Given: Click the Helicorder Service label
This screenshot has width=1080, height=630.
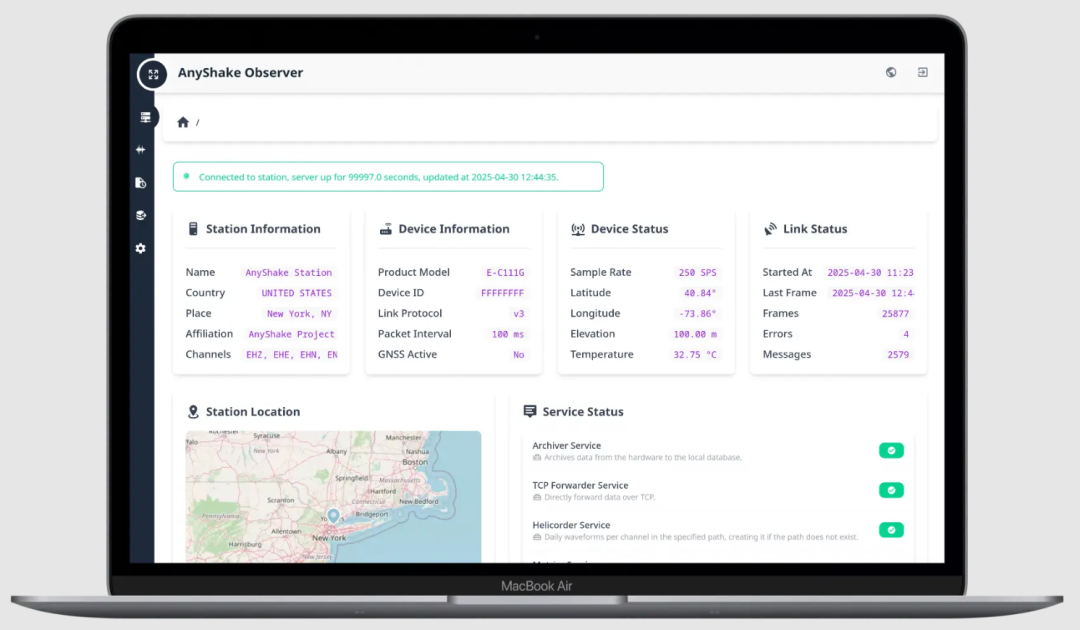Looking at the screenshot, I should click(571, 525).
